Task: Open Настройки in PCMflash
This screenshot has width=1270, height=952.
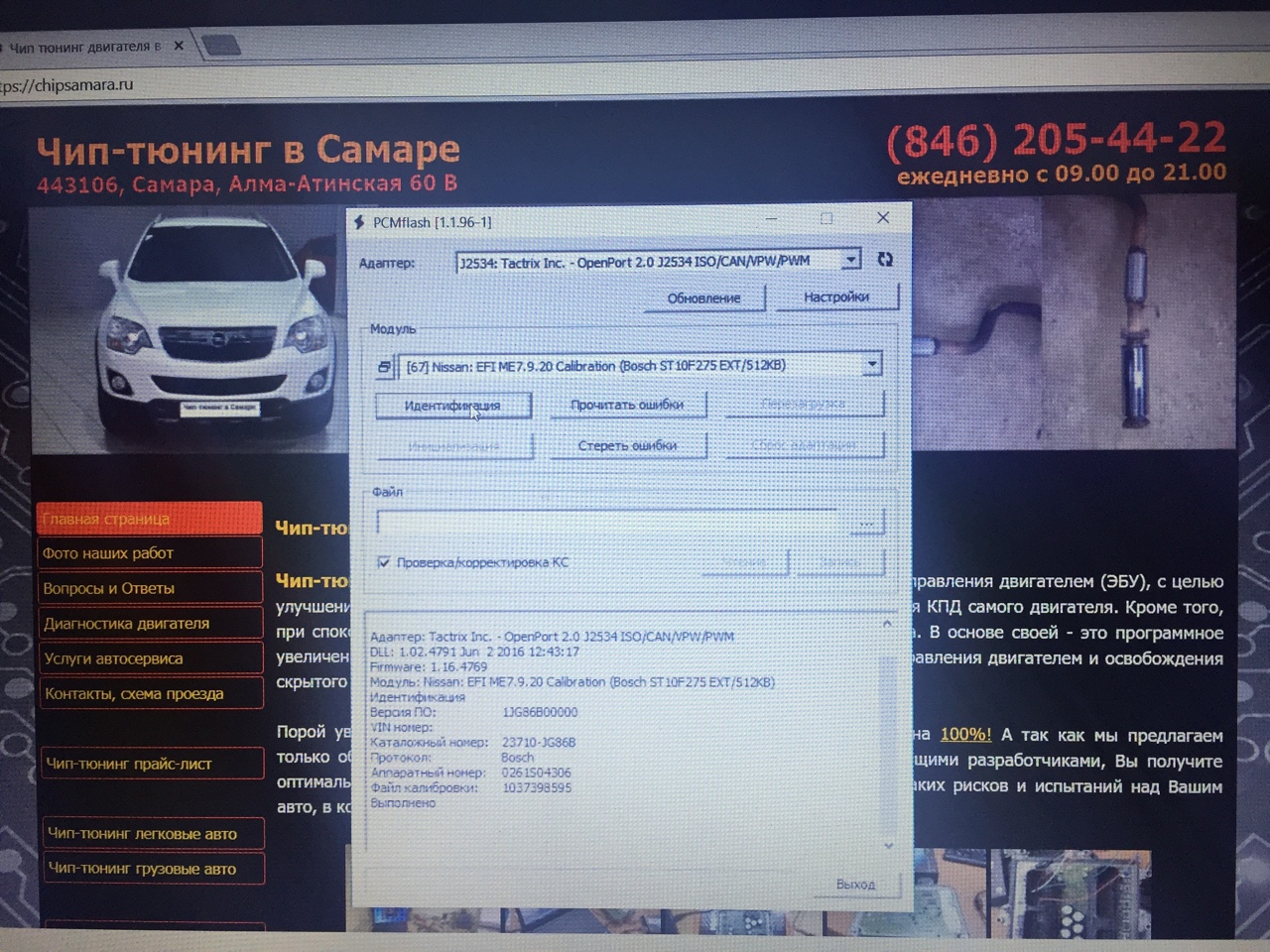Action: pyautogui.click(x=836, y=297)
